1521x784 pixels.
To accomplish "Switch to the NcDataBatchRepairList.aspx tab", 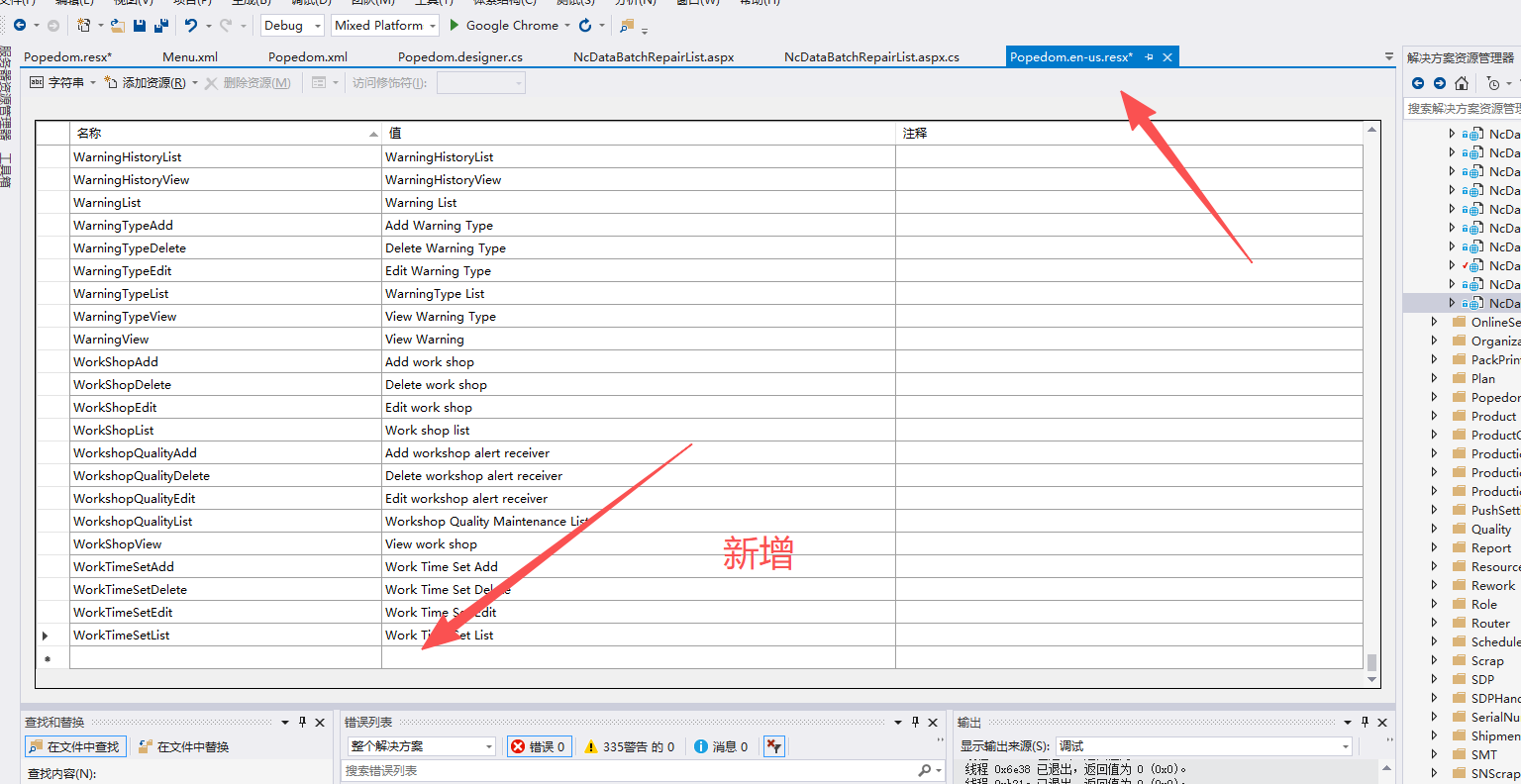I will pyautogui.click(x=654, y=57).
